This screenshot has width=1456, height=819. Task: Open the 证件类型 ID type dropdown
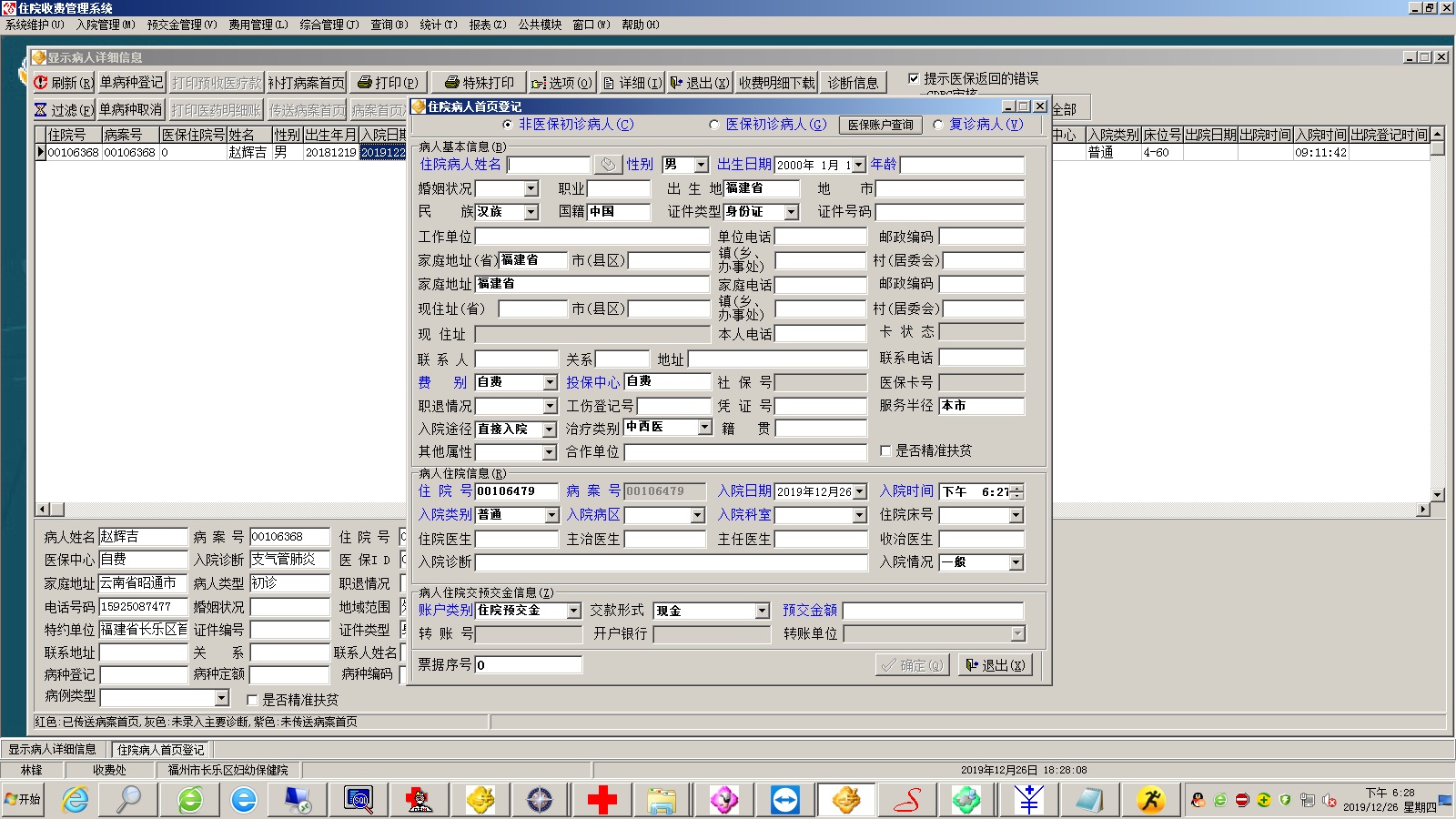point(791,212)
